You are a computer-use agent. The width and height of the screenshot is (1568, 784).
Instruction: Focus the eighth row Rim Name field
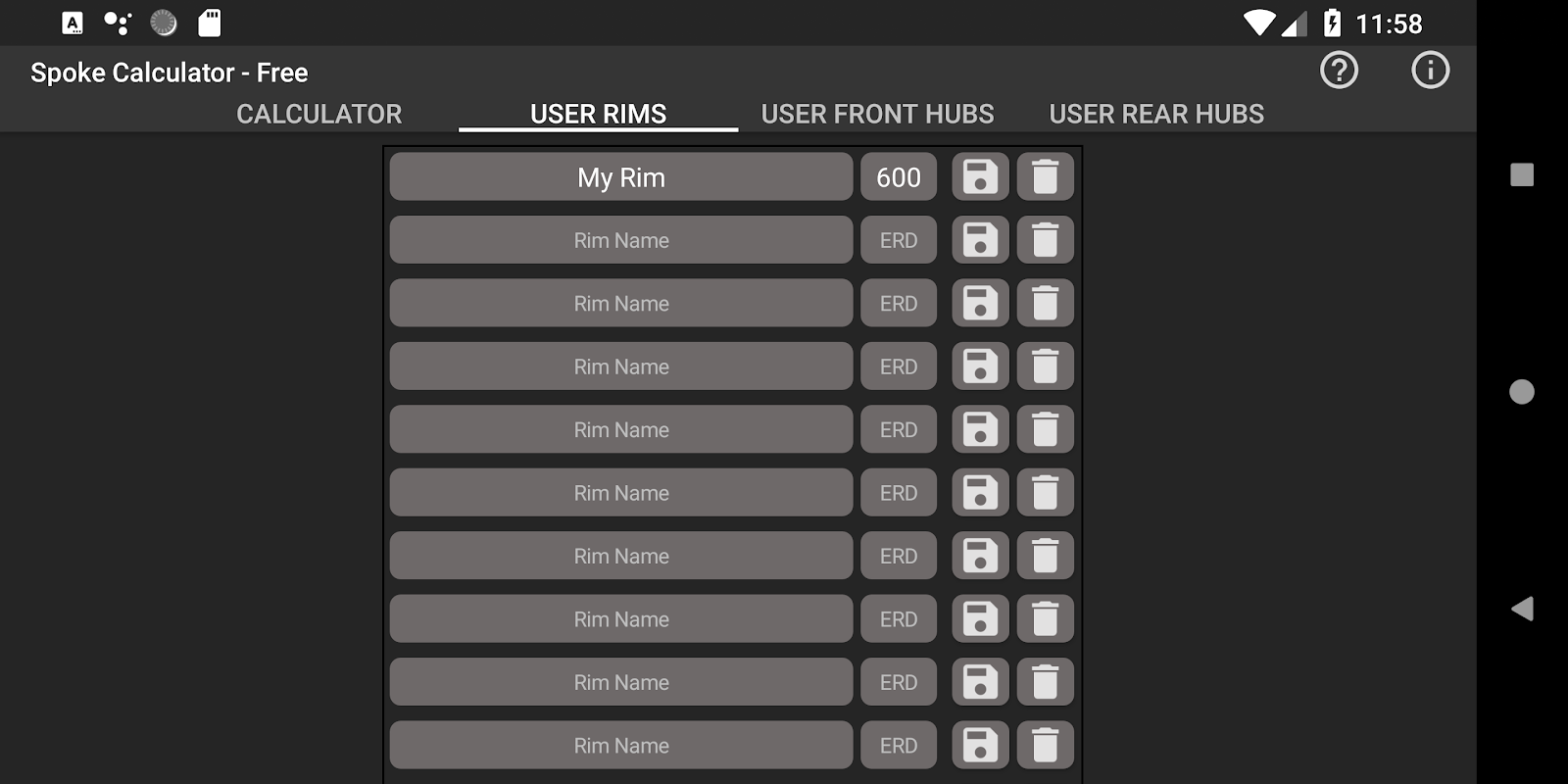tap(621, 619)
